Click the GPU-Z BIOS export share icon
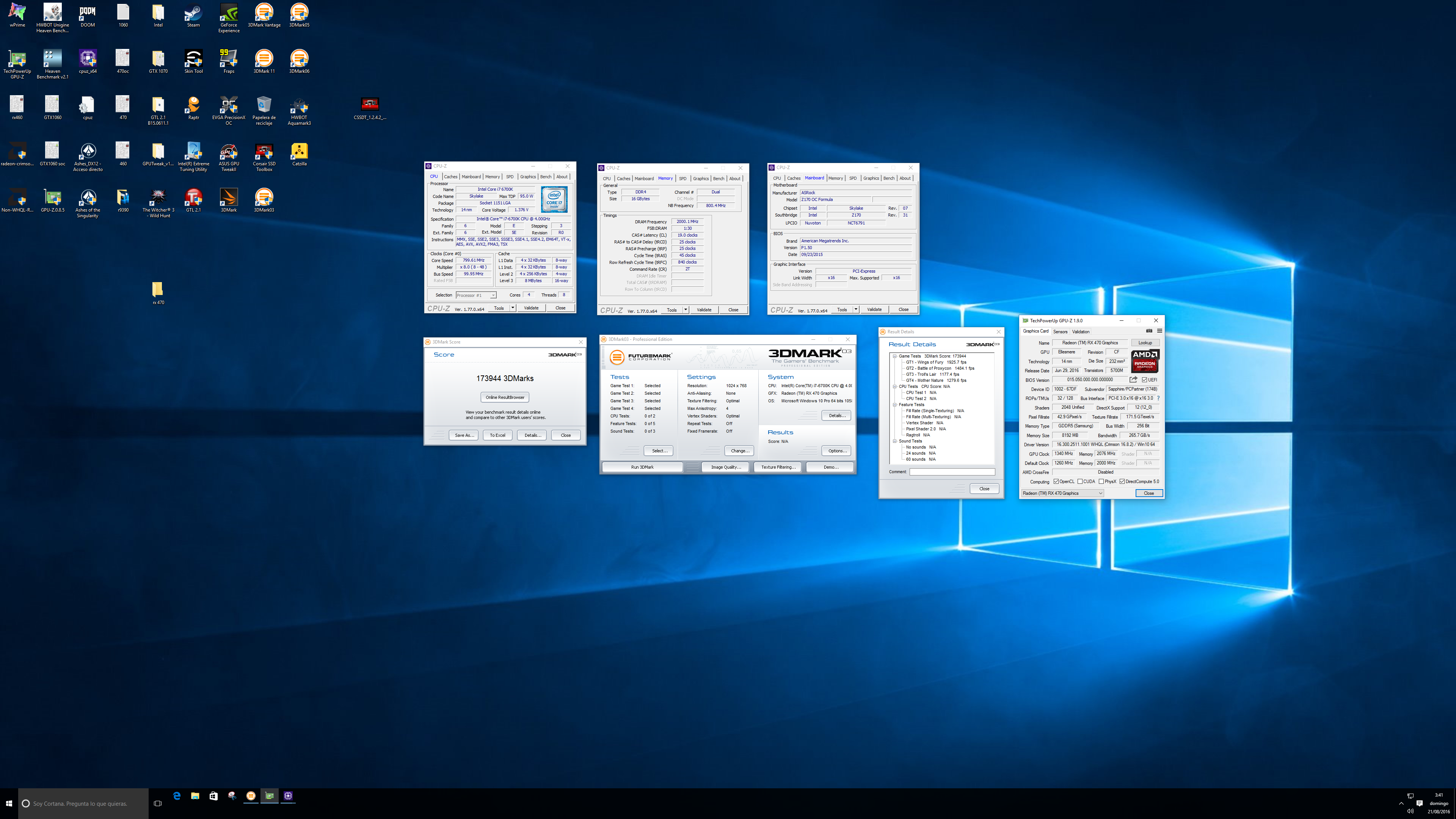The image size is (1456, 819). [x=1133, y=380]
